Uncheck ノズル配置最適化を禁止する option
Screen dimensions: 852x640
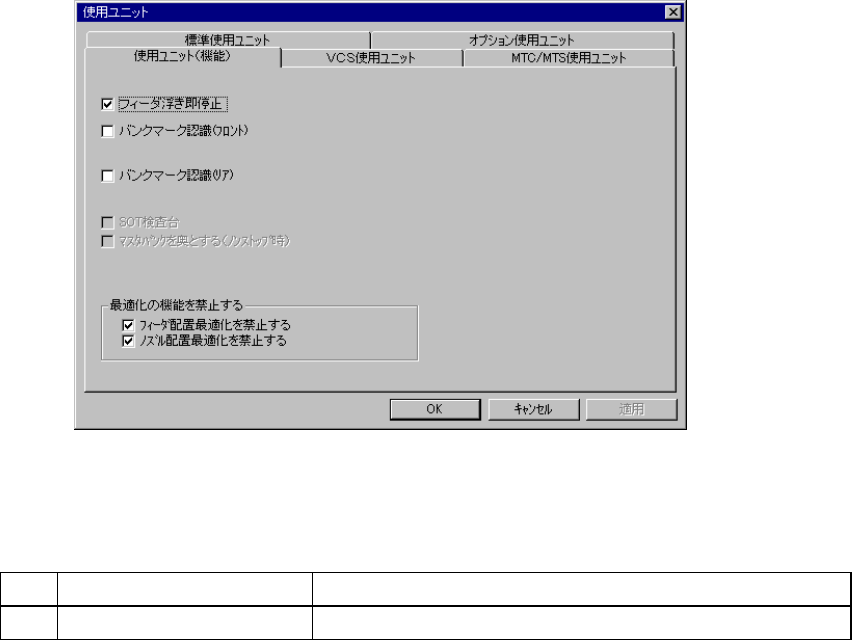coord(128,341)
